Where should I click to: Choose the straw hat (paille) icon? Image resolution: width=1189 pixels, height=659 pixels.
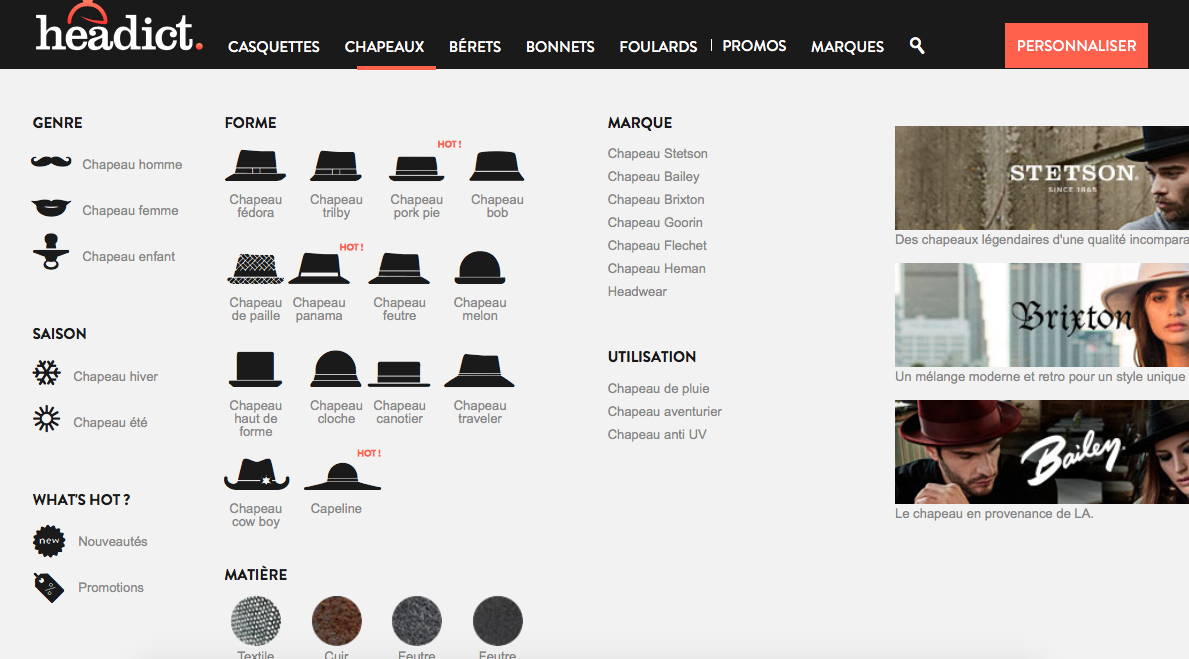255,269
